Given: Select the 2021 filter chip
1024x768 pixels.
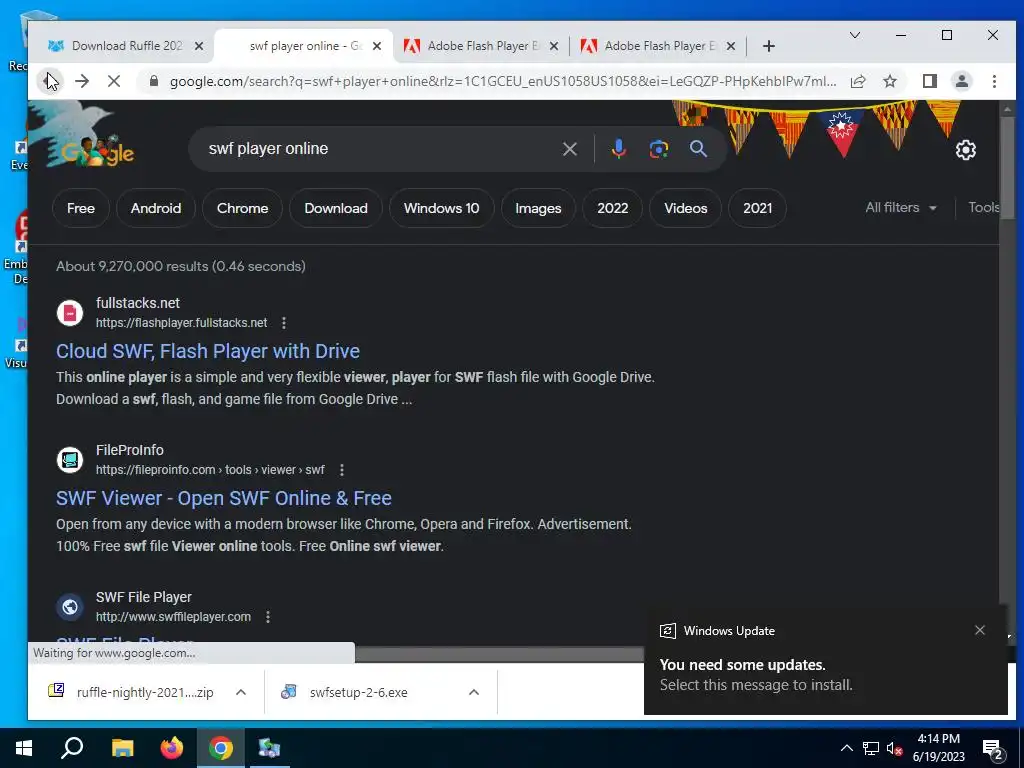Looking at the screenshot, I should [758, 208].
